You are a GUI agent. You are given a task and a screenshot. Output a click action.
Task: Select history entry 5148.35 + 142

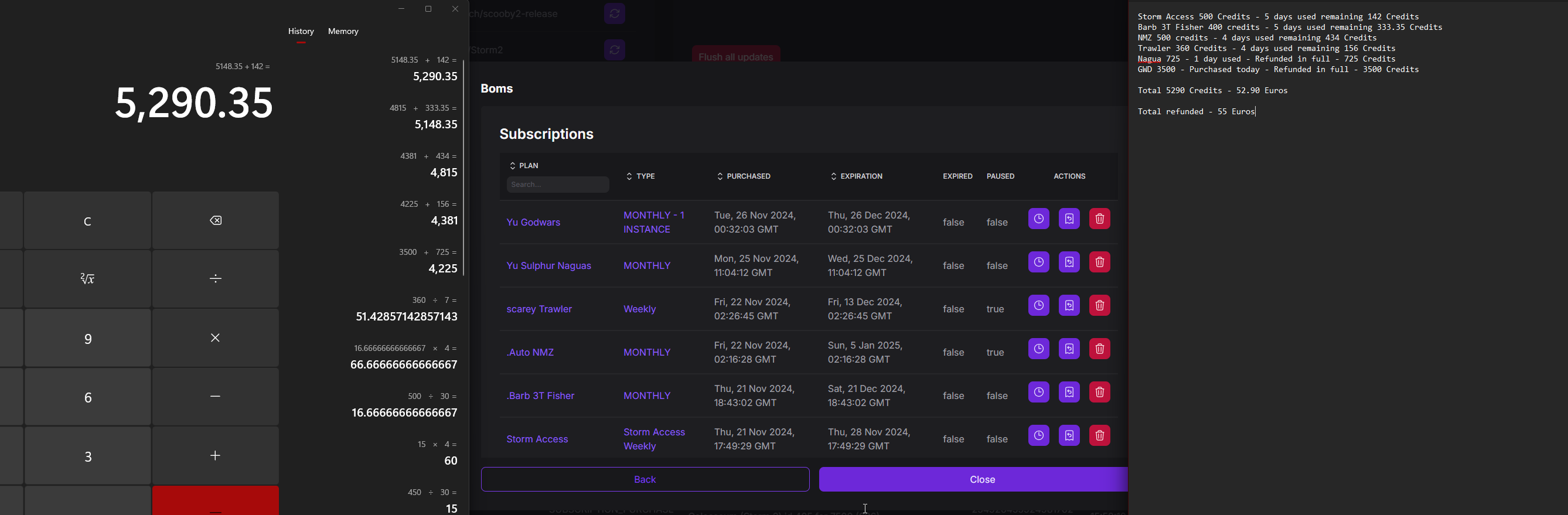424,69
